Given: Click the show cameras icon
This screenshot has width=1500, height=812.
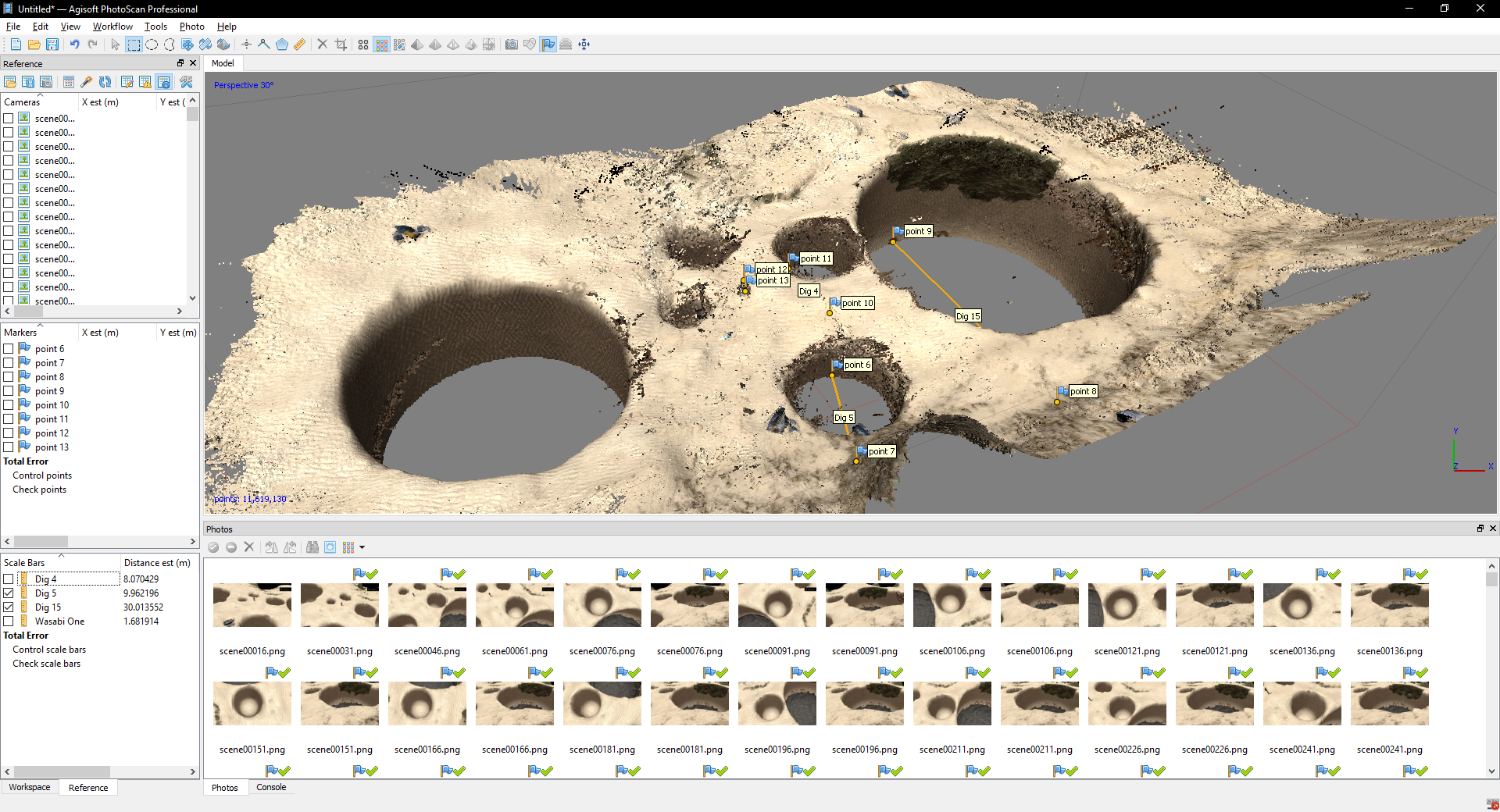Looking at the screenshot, I should pos(511,45).
